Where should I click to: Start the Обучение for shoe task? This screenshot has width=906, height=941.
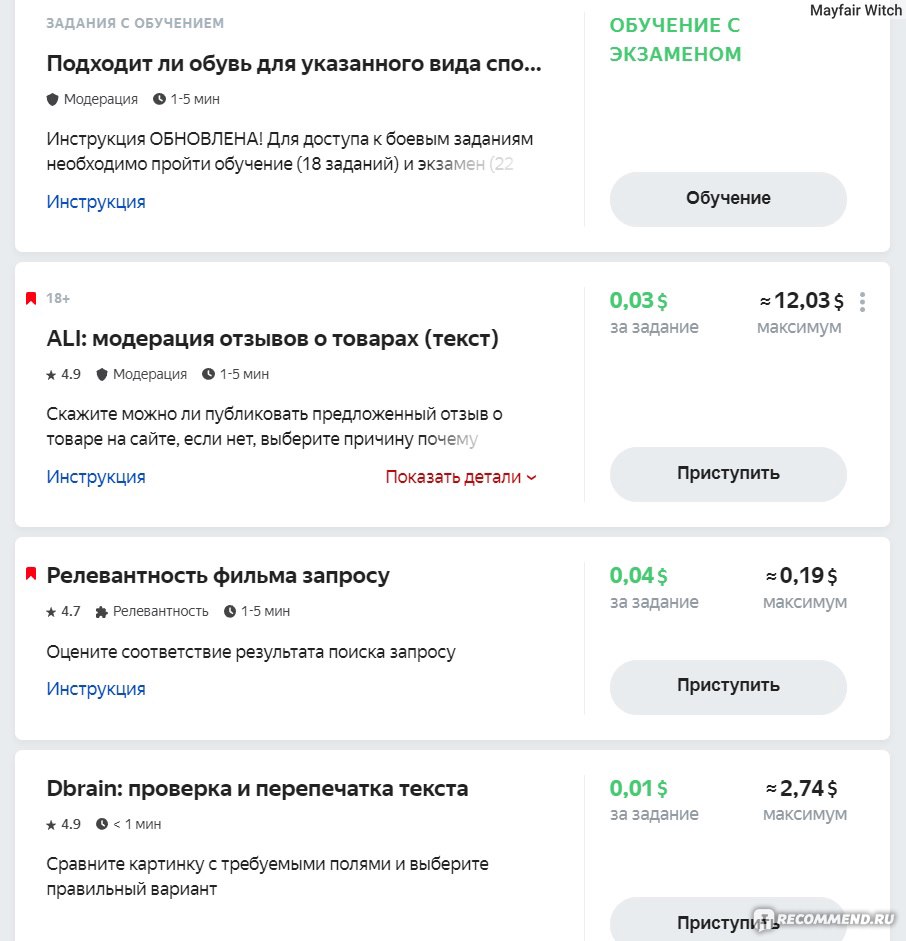click(728, 199)
